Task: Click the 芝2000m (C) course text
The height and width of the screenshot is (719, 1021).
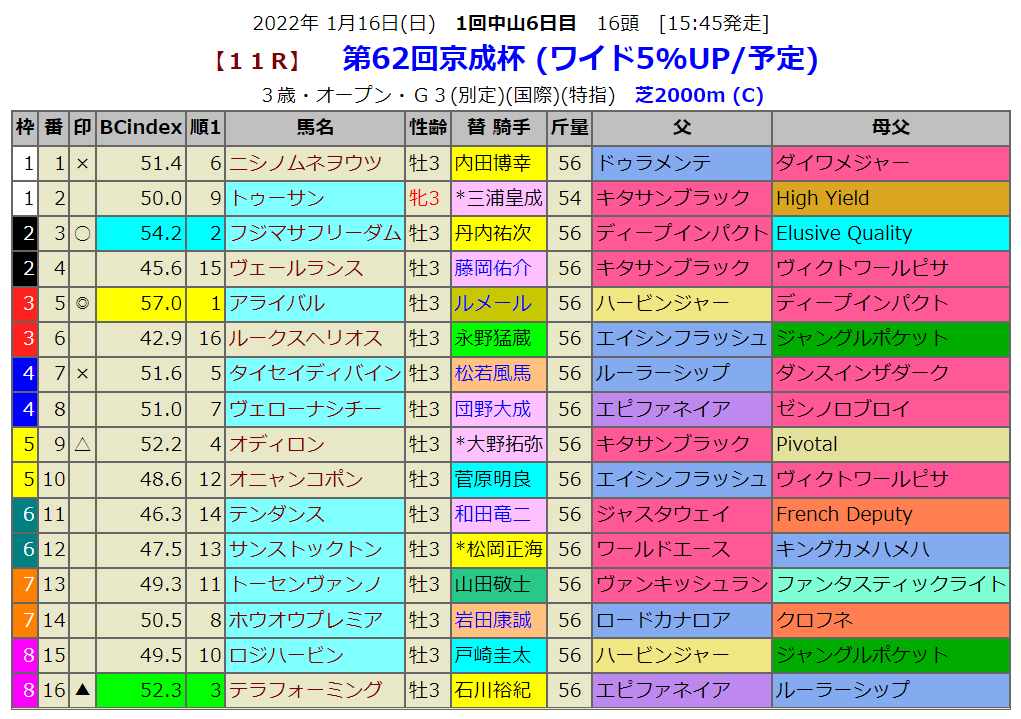Action: coord(700,96)
